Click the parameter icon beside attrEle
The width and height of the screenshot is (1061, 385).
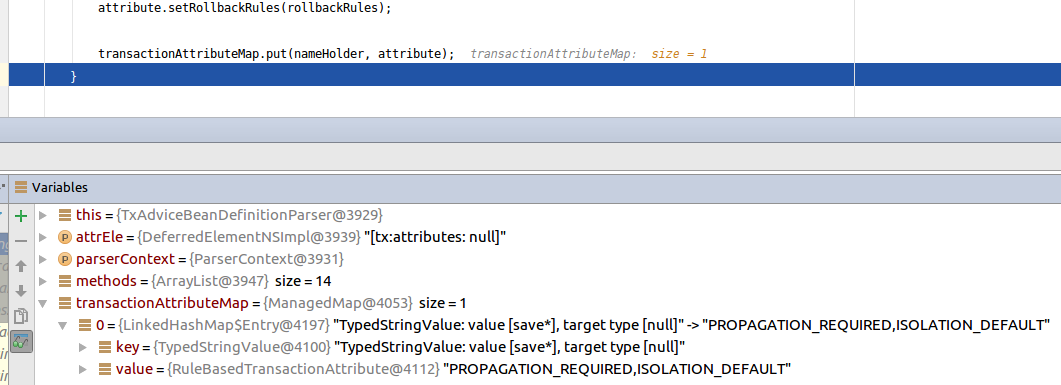(65, 237)
